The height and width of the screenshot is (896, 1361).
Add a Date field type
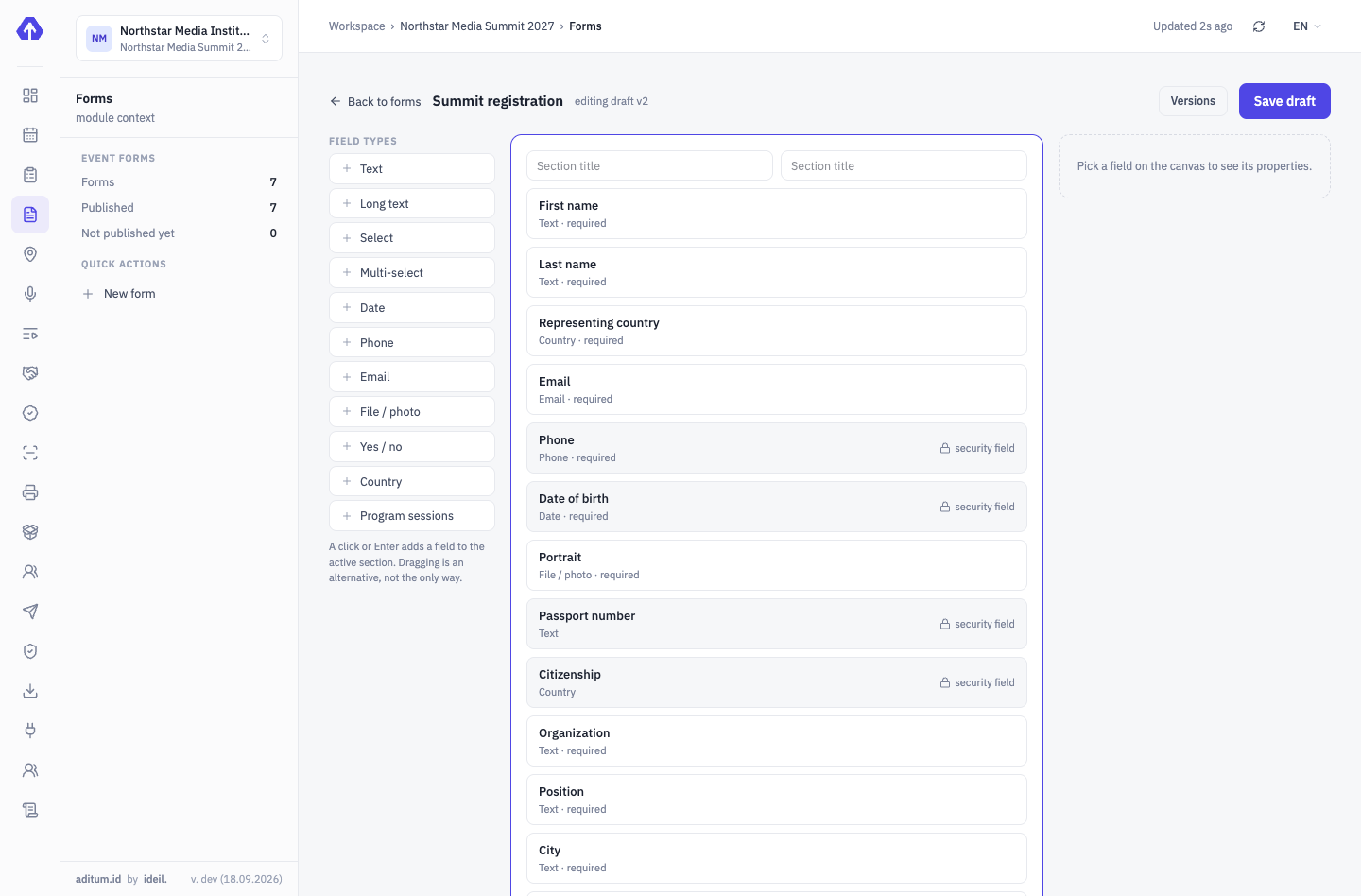[412, 308]
